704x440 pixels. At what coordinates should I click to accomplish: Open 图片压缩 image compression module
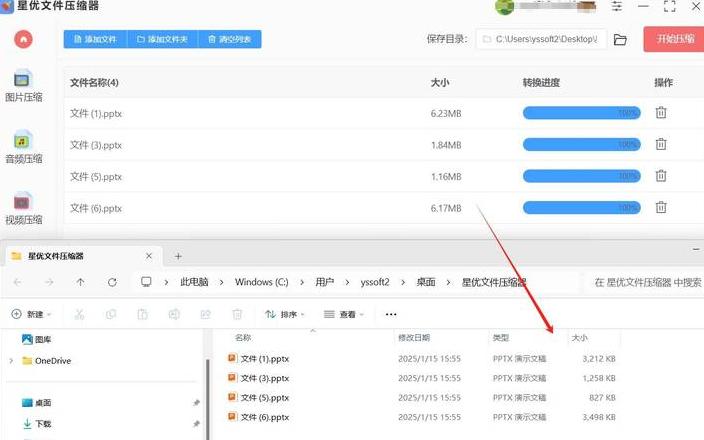pyautogui.click(x=23, y=86)
